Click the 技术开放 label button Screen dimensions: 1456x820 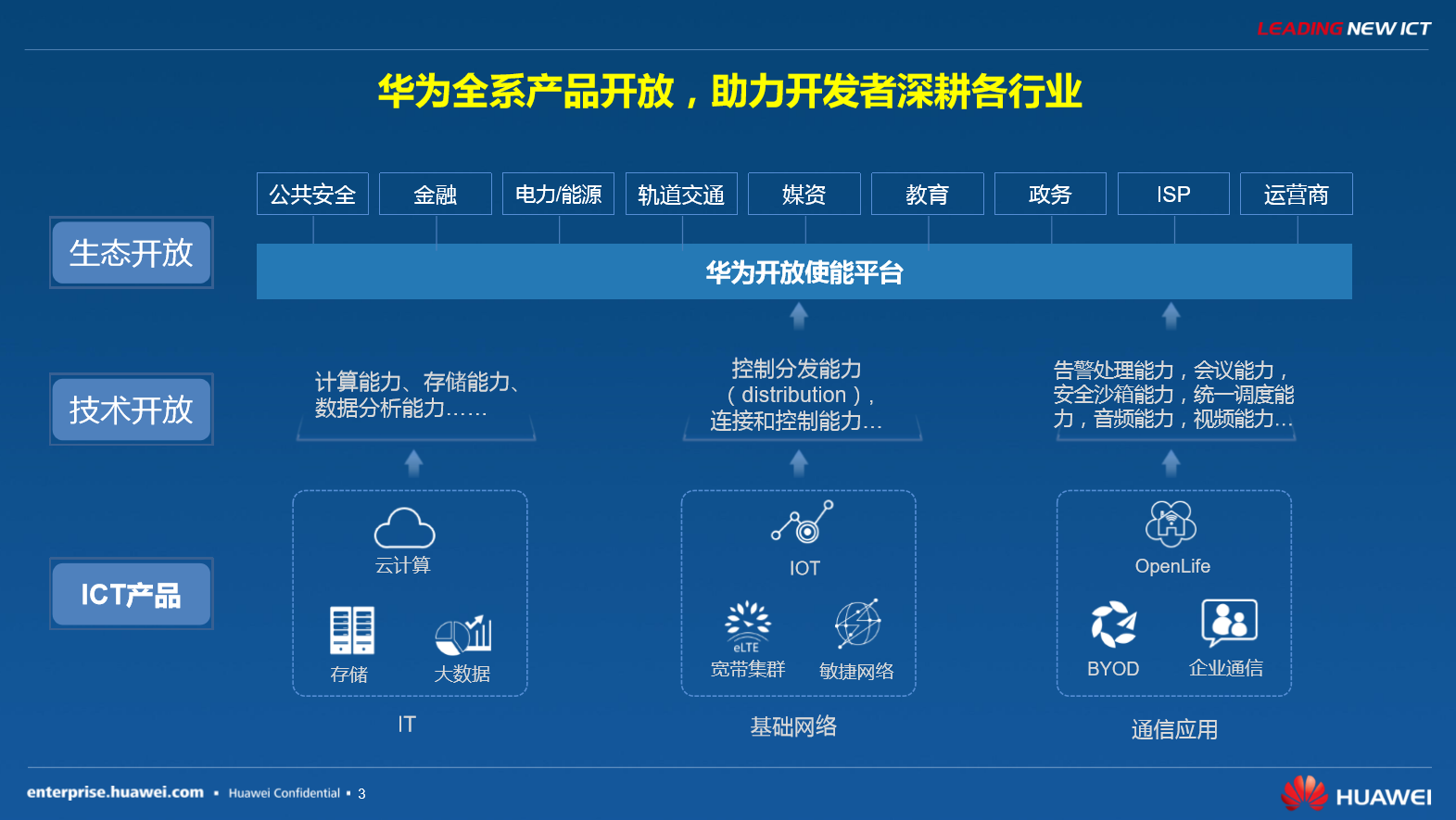(132, 409)
